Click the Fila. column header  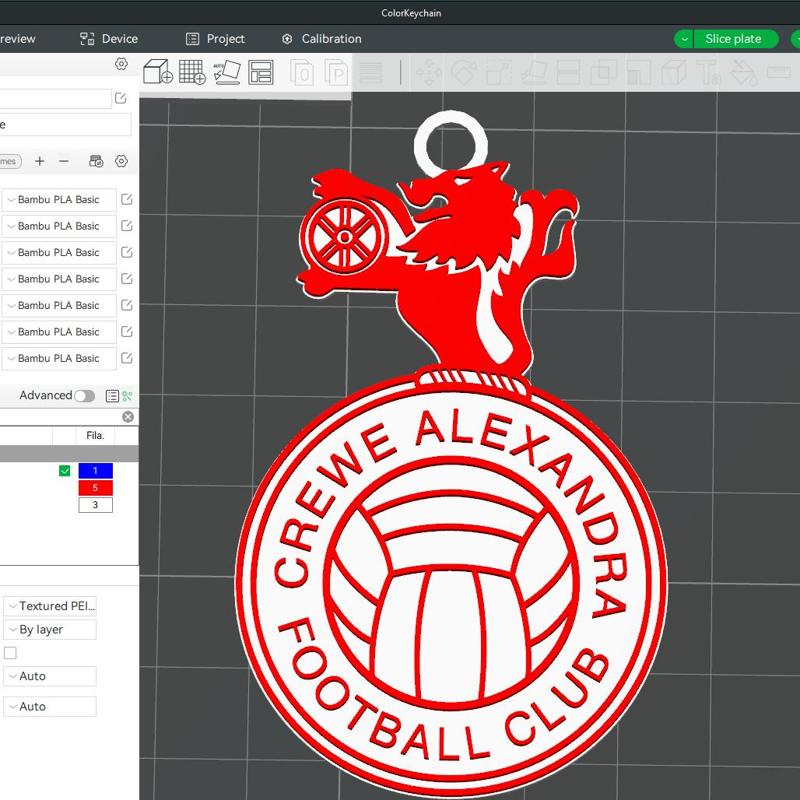tap(95, 435)
